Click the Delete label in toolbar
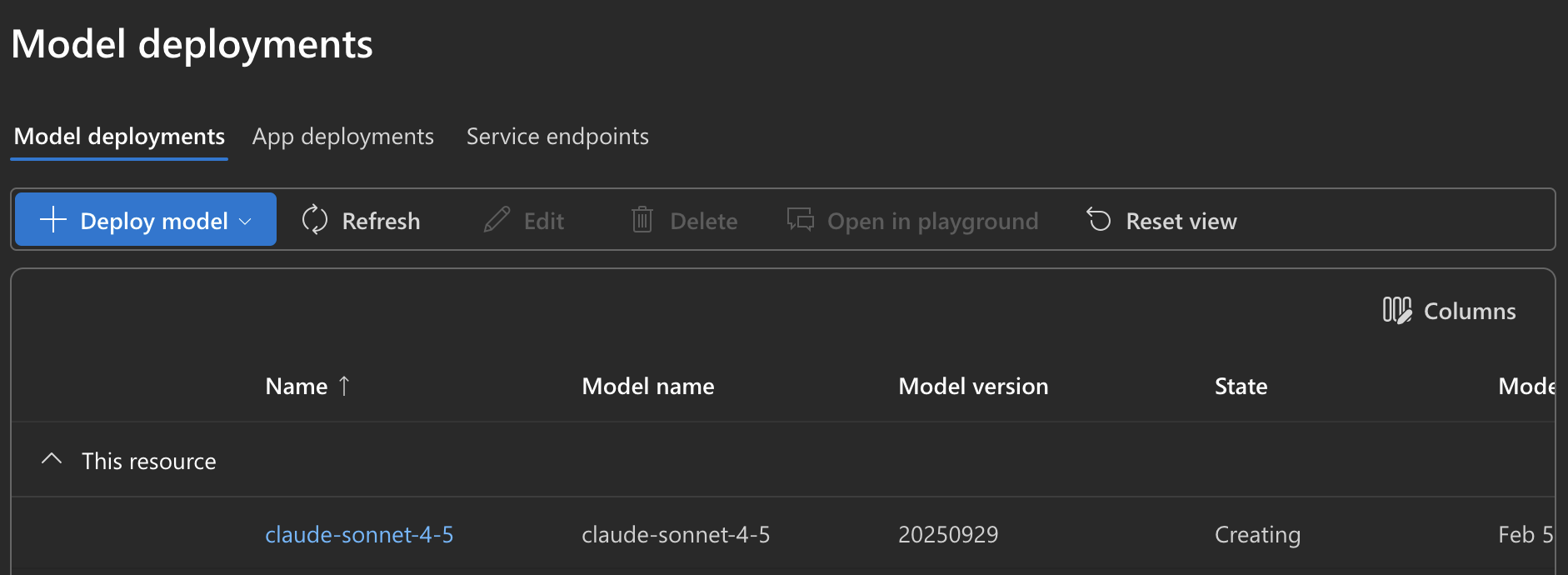1568x575 pixels. pyautogui.click(x=704, y=221)
